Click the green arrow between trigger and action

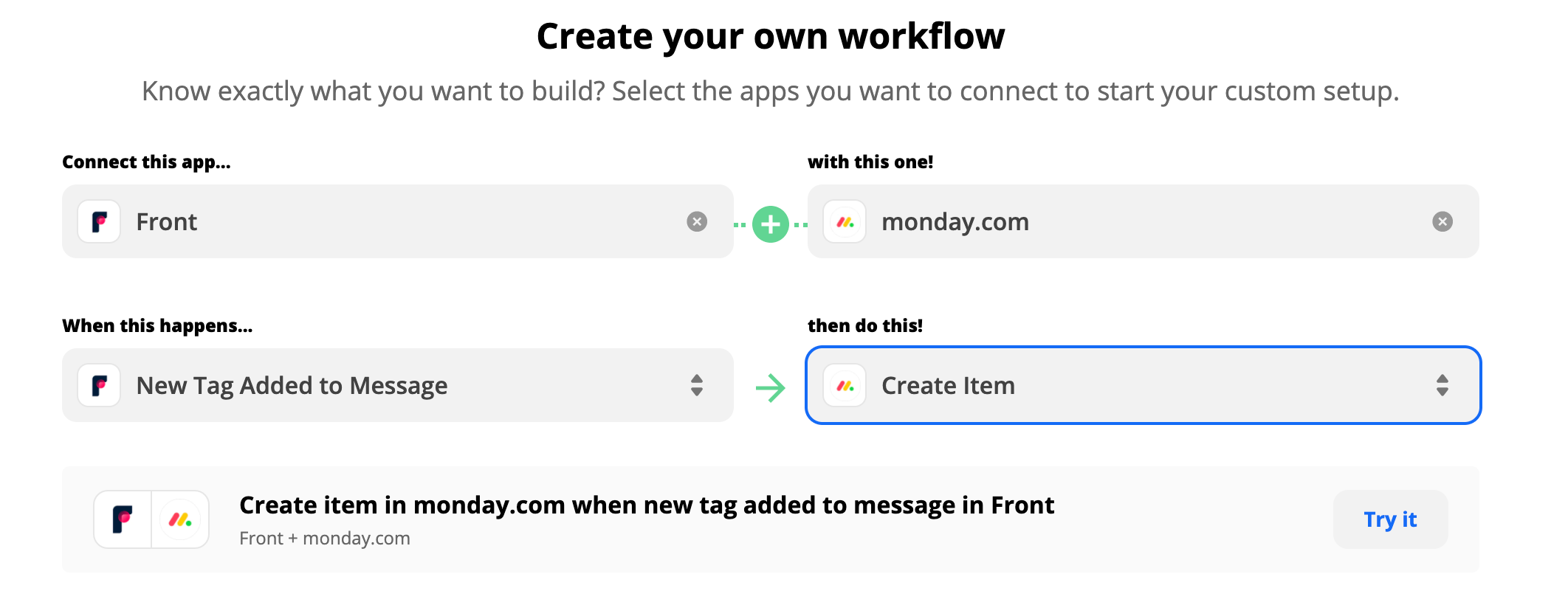(x=771, y=388)
